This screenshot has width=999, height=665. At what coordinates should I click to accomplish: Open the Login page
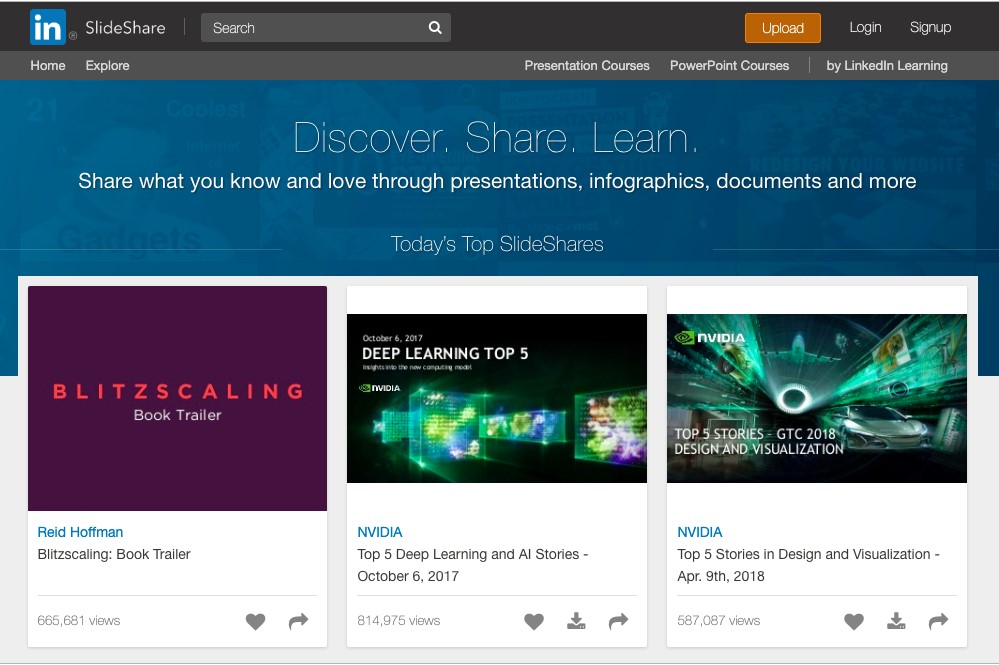[x=865, y=27]
